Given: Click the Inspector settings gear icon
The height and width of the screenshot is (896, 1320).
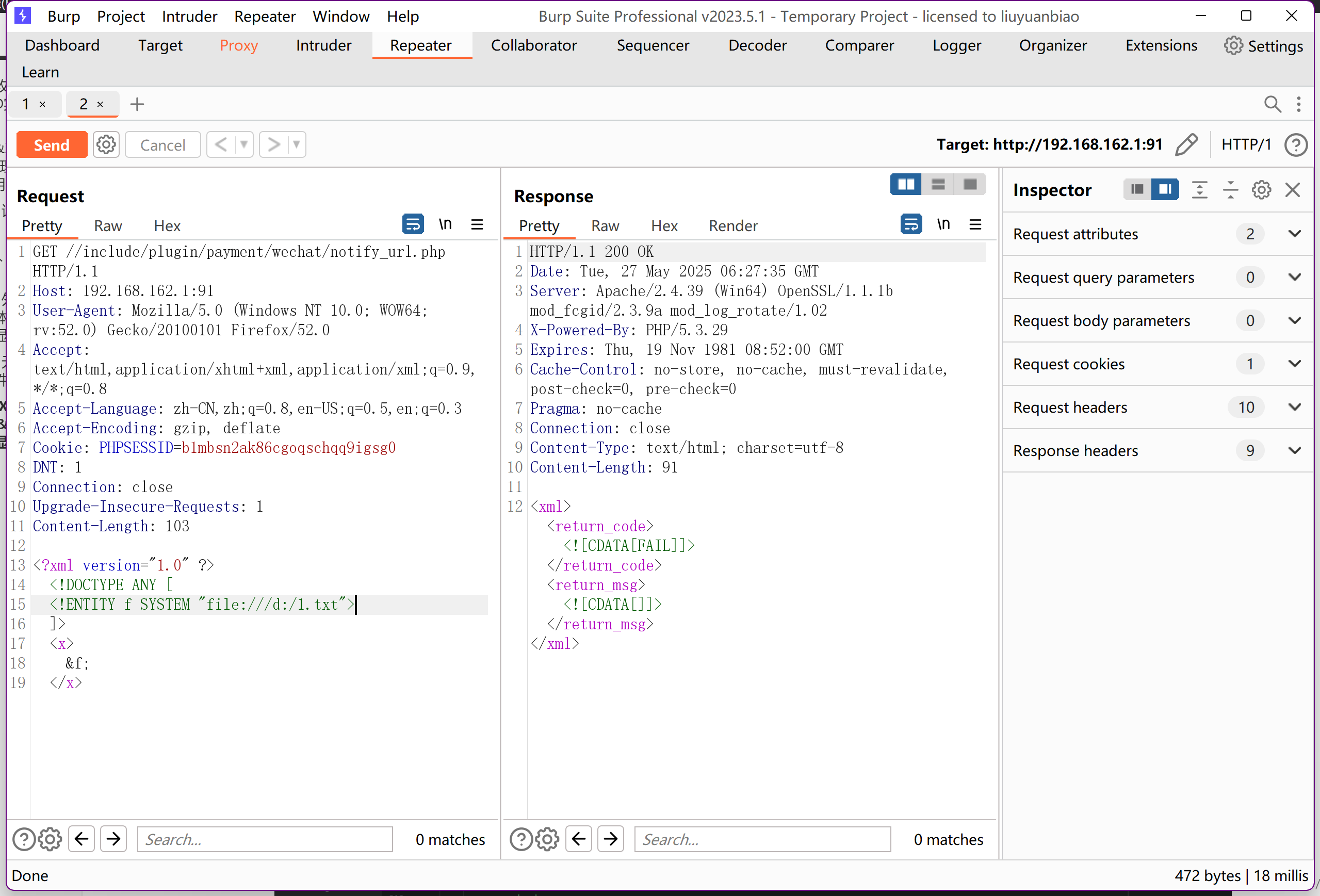Looking at the screenshot, I should point(1261,190).
